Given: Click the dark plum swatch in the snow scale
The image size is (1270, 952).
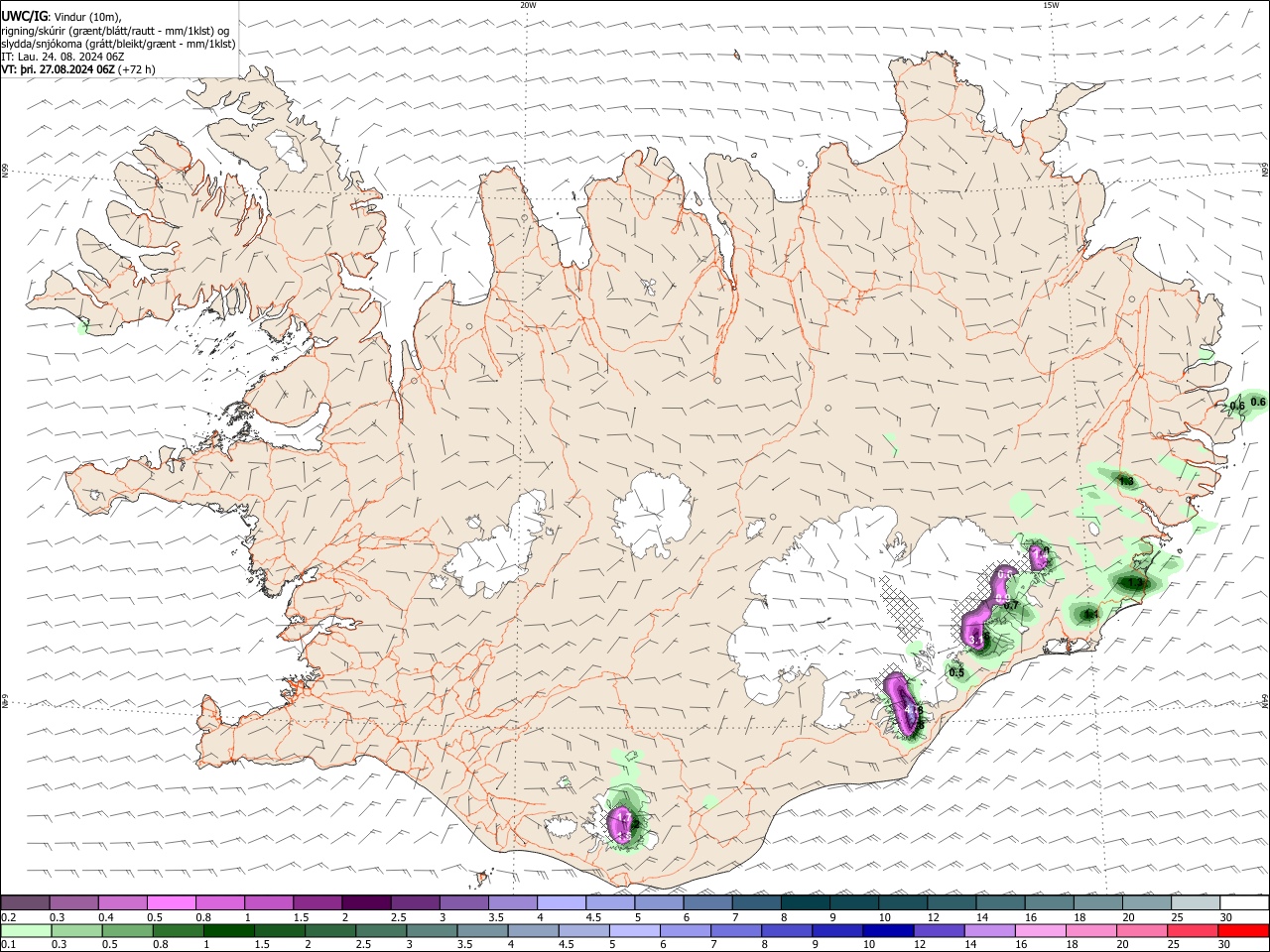Looking at the screenshot, I should tap(367, 903).
